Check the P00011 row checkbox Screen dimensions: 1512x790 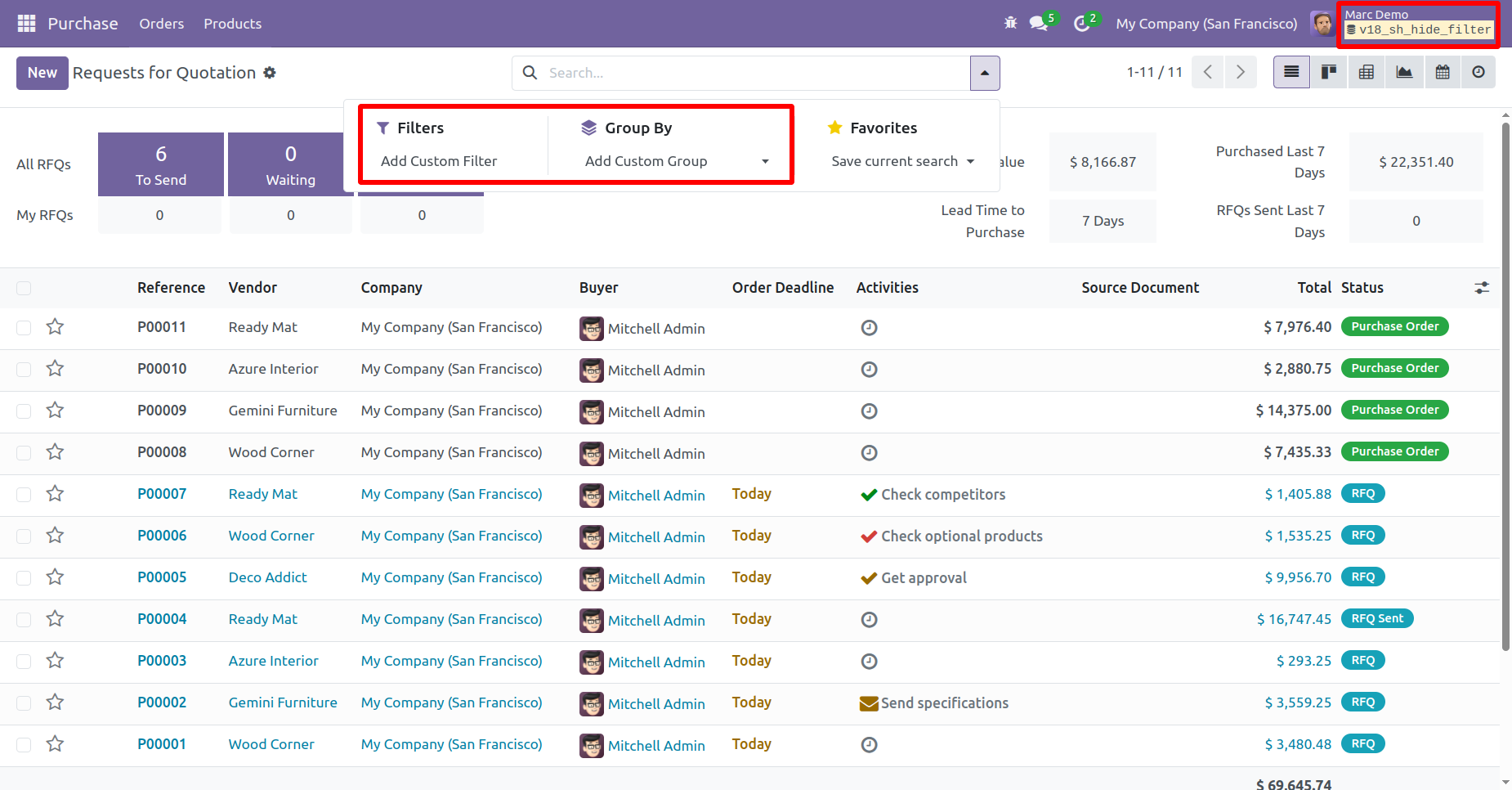(x=24, y=328)
